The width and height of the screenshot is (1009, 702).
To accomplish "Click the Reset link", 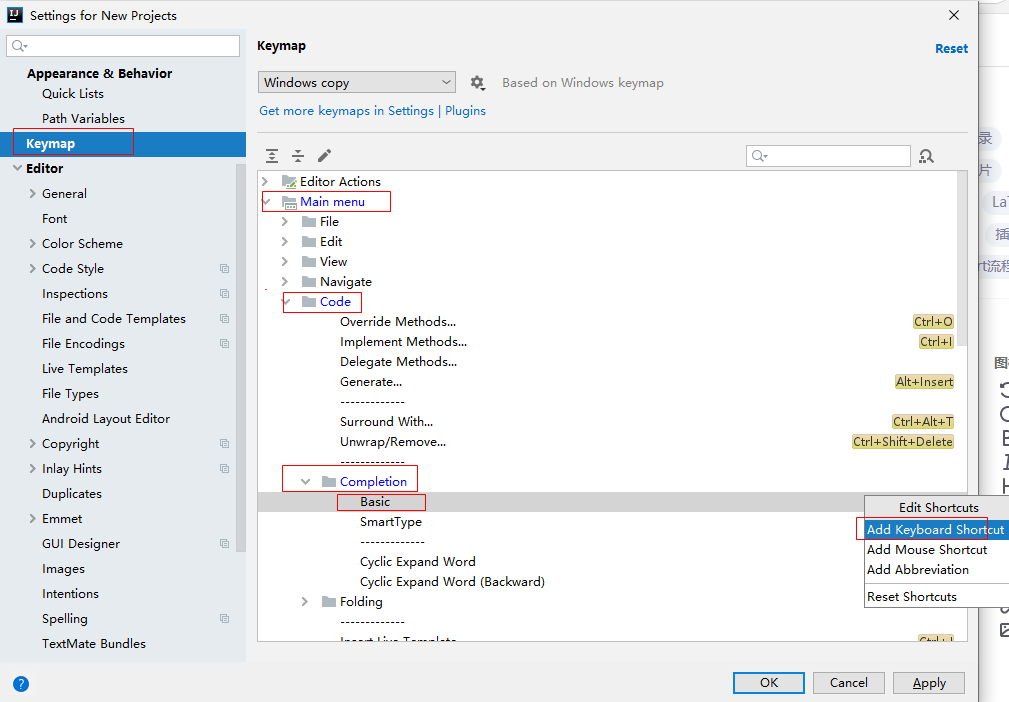I will click(x=951, y=48).
